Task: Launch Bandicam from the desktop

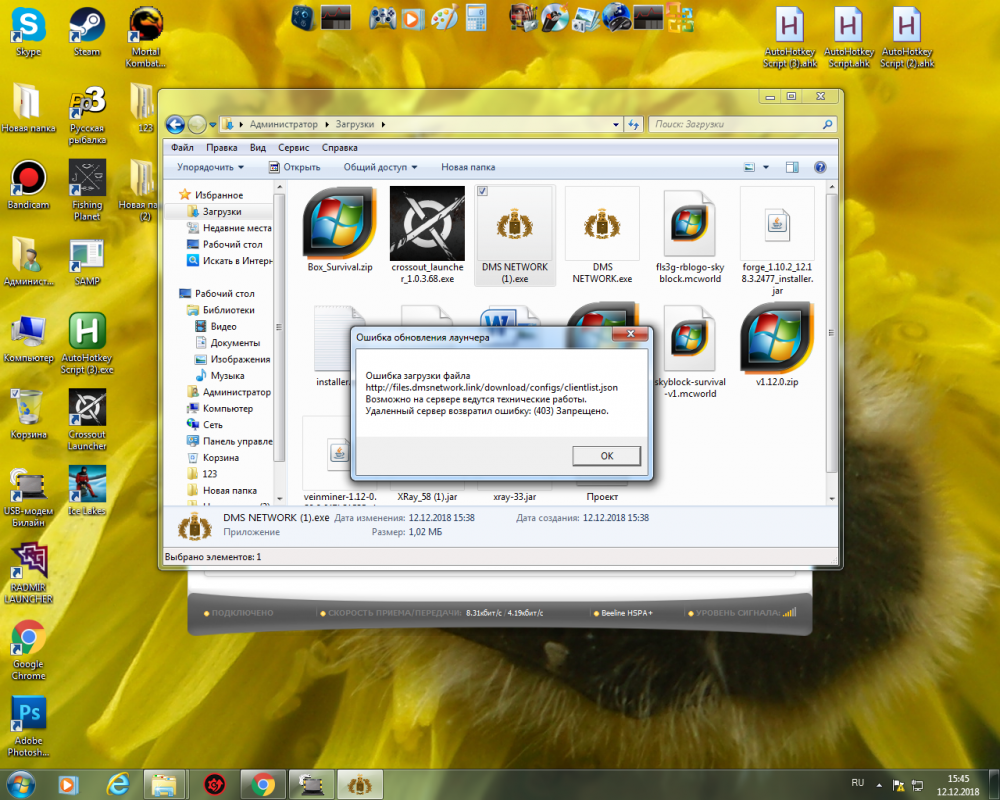Action: (x=28, y=179)
